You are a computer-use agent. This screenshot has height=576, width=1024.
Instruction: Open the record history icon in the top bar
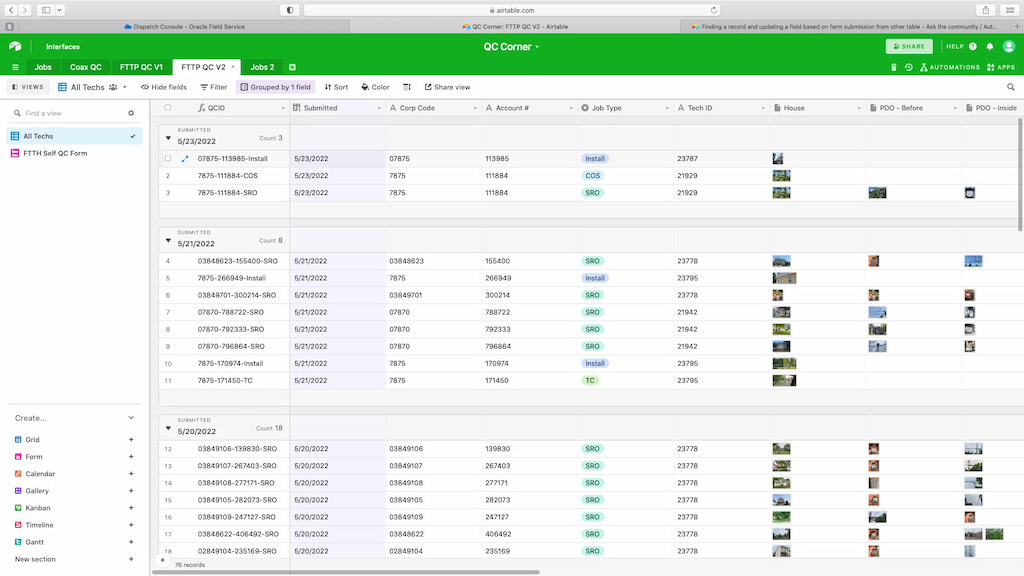[908, 67]
